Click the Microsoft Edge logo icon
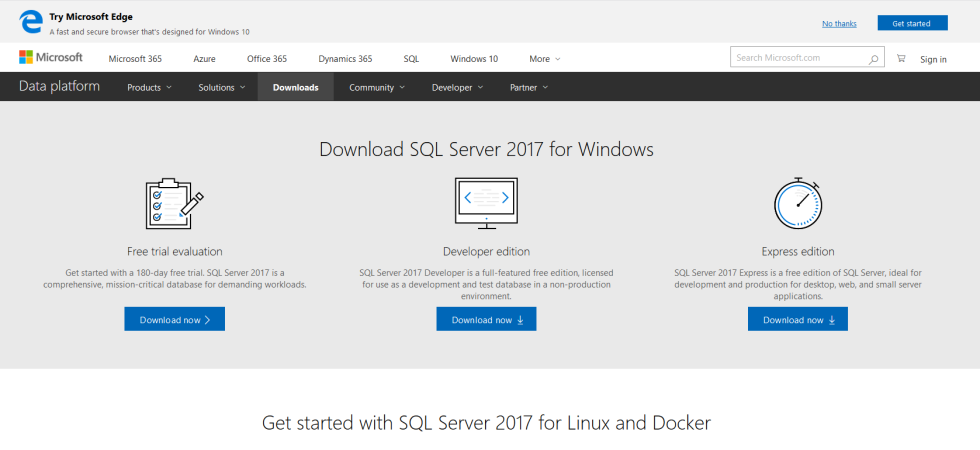 (32, 22)
